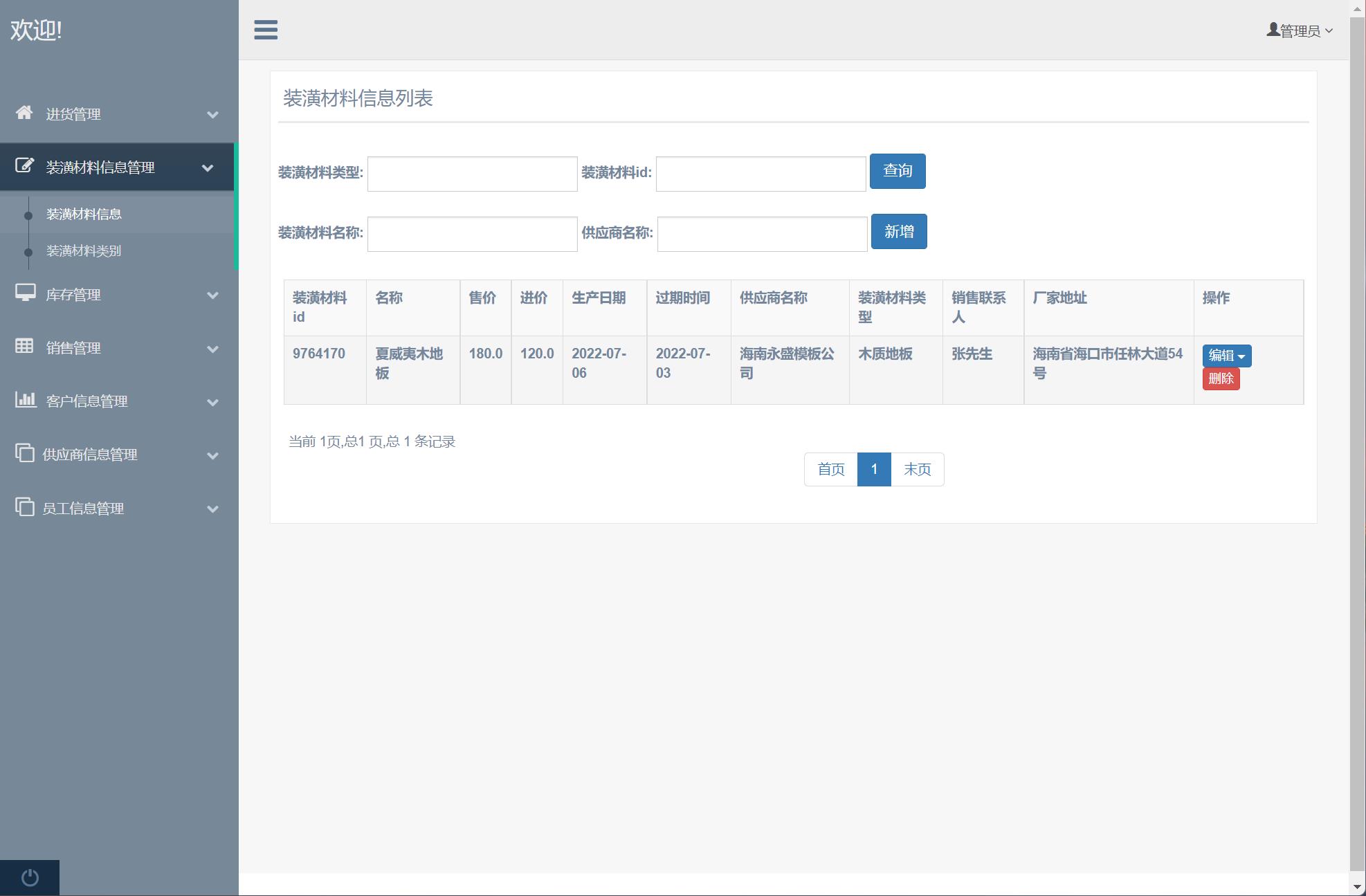1366x896 pixels.
Task: Open the 编辑 dropdown in the table row
Action: pos(1226,356)
